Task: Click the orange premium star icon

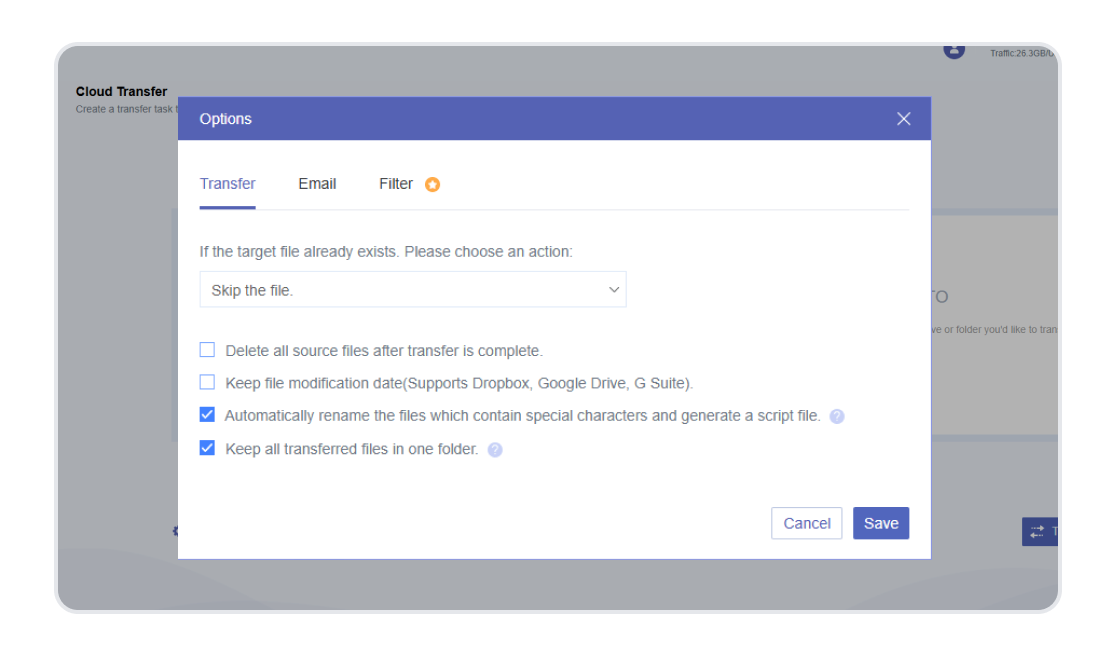Action: pos(433,184)
